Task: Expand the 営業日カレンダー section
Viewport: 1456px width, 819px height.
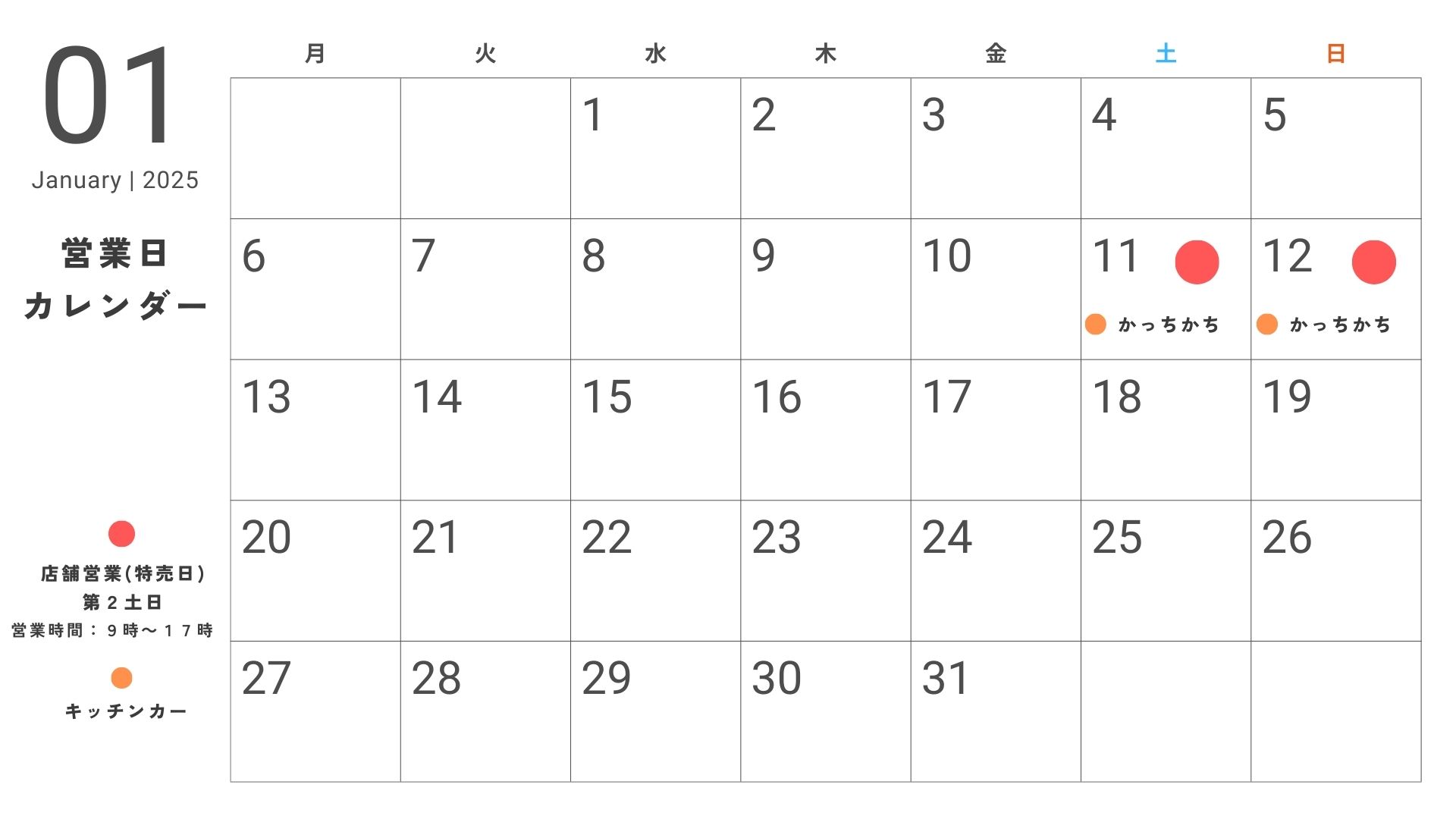Action: pyautogui.click(x=113, y=281)
